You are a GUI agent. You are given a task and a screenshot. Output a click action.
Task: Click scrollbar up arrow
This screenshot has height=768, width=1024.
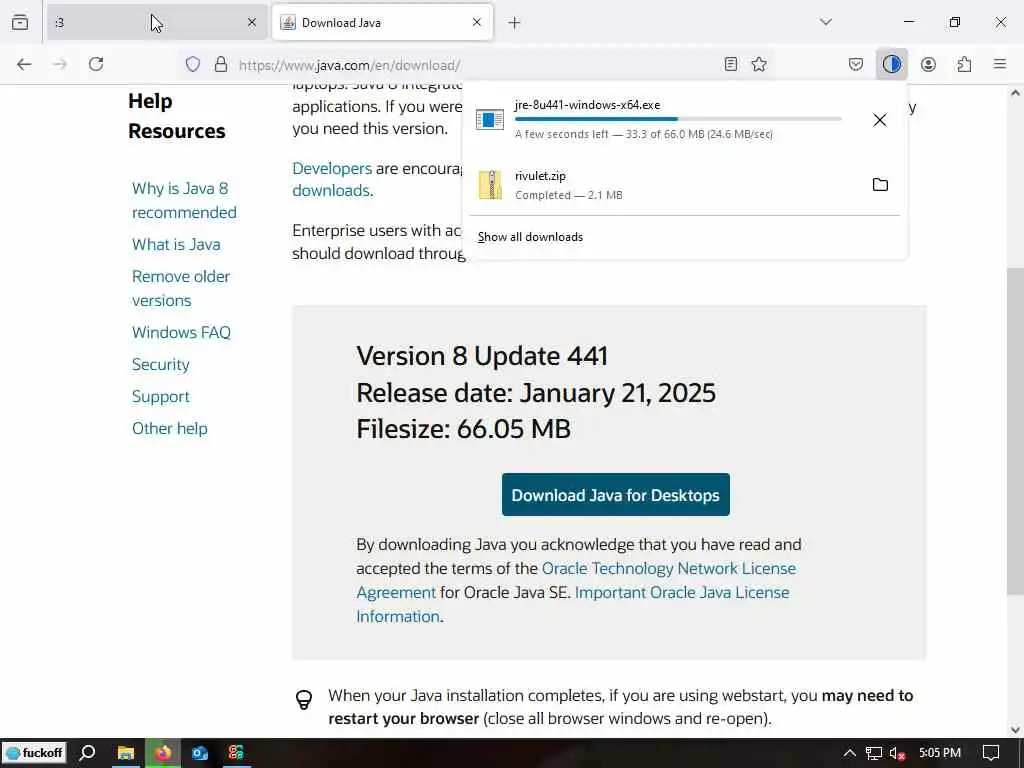click(1015, 93)
